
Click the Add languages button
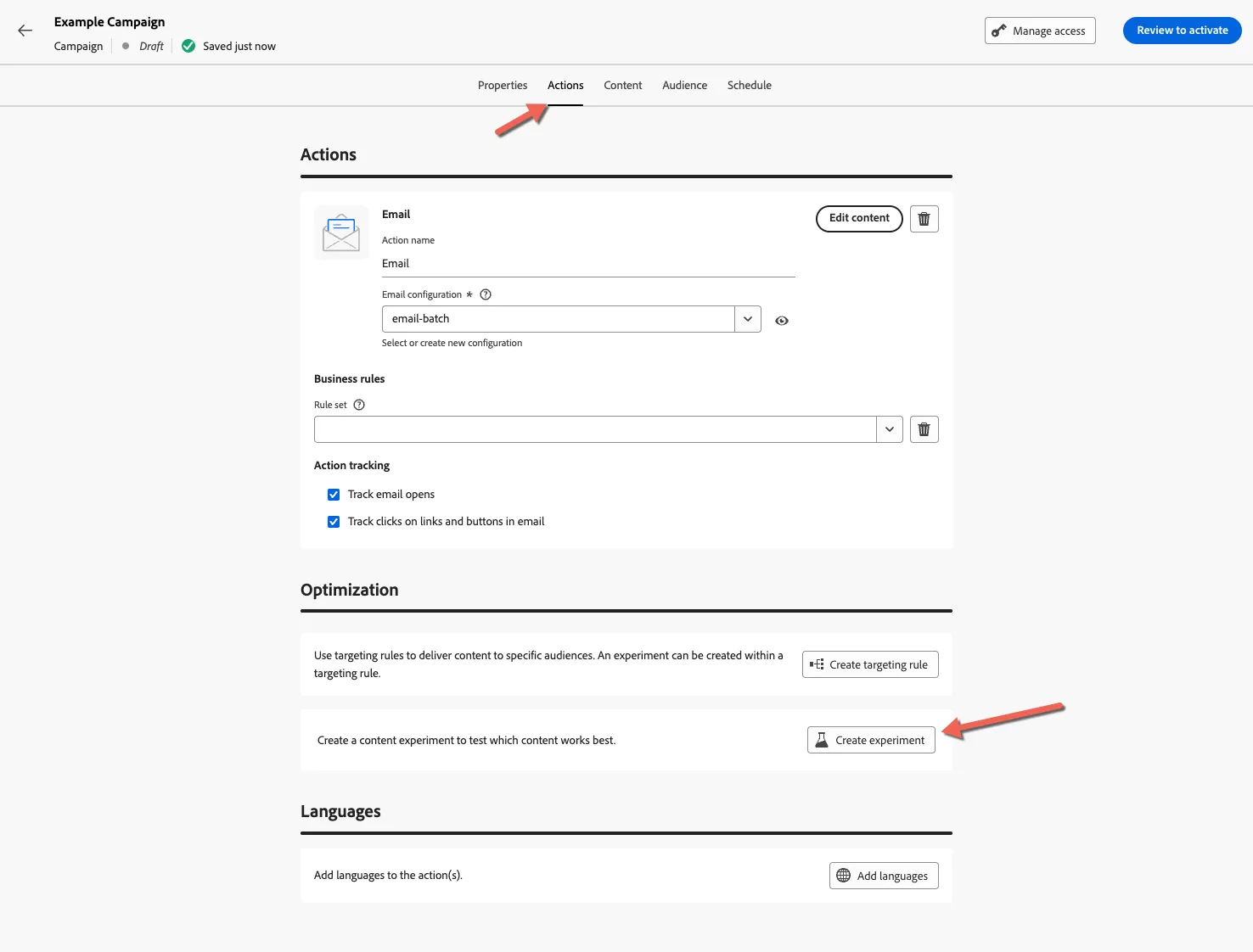[884, 876]
